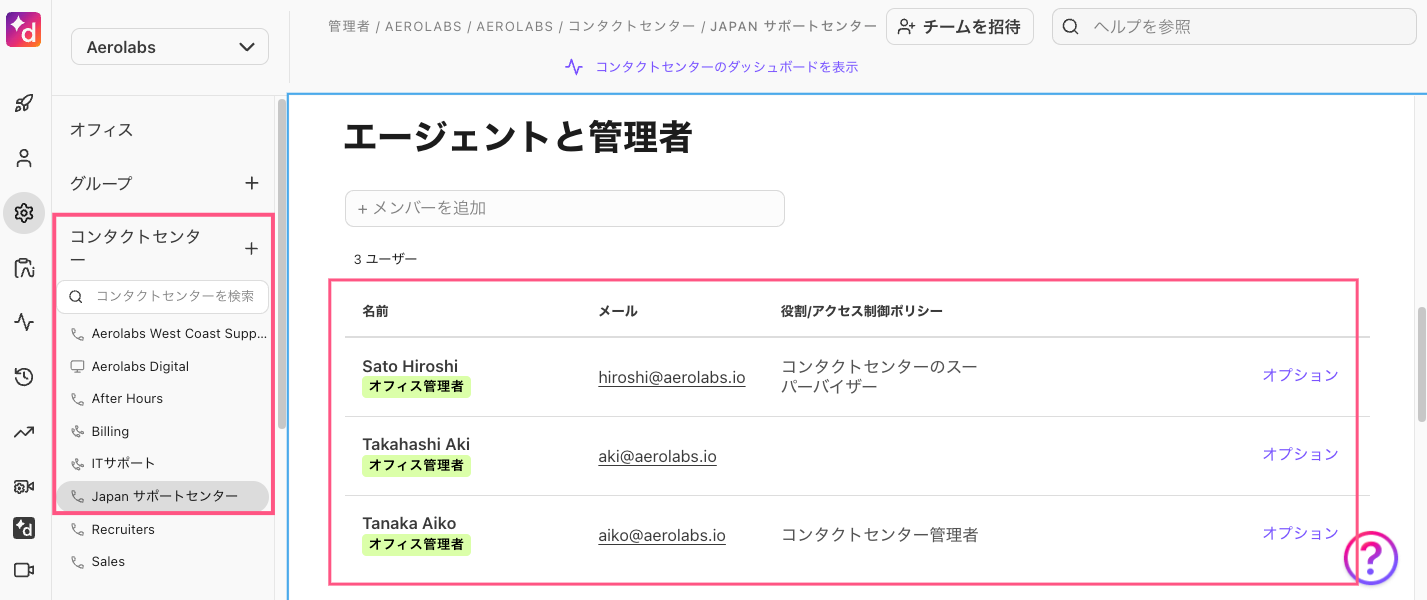Select Recruiters contact center
Image resolution: width=1427 pixels, height=600 pixels.
point(123,530)
